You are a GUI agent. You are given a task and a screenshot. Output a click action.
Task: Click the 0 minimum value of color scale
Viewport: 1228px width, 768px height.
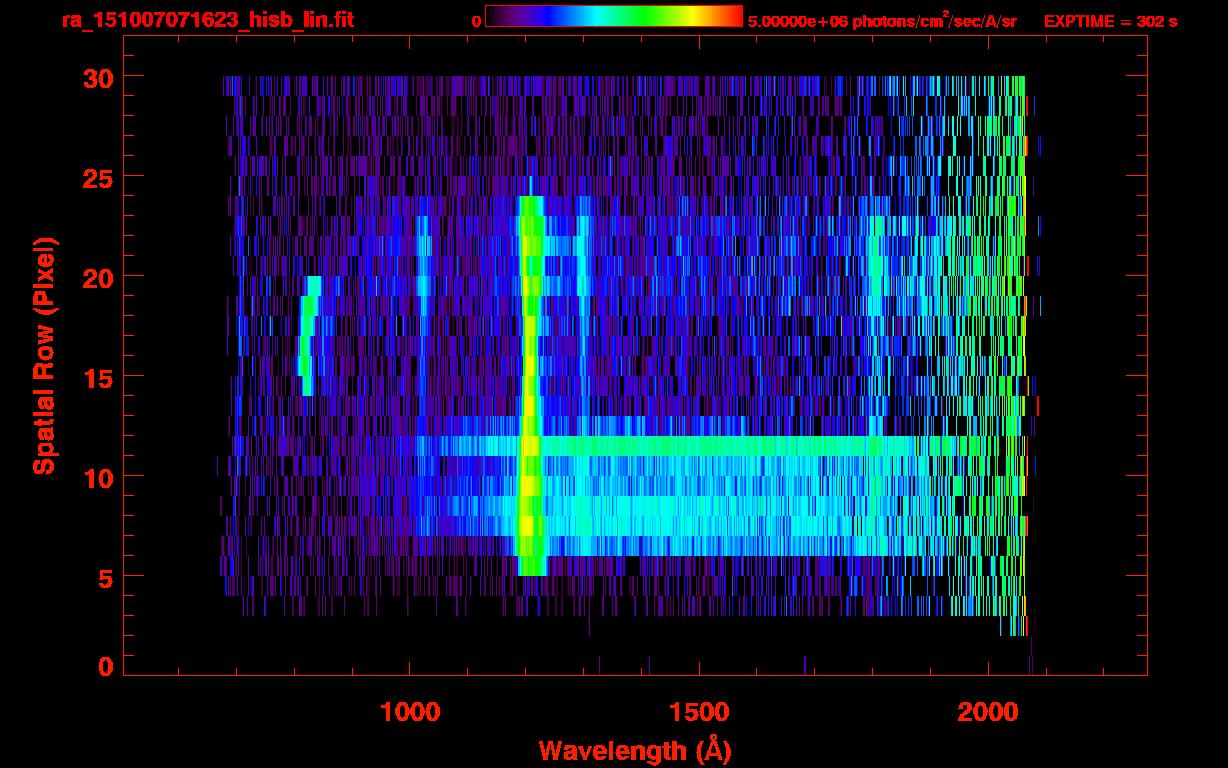(476, 21)
